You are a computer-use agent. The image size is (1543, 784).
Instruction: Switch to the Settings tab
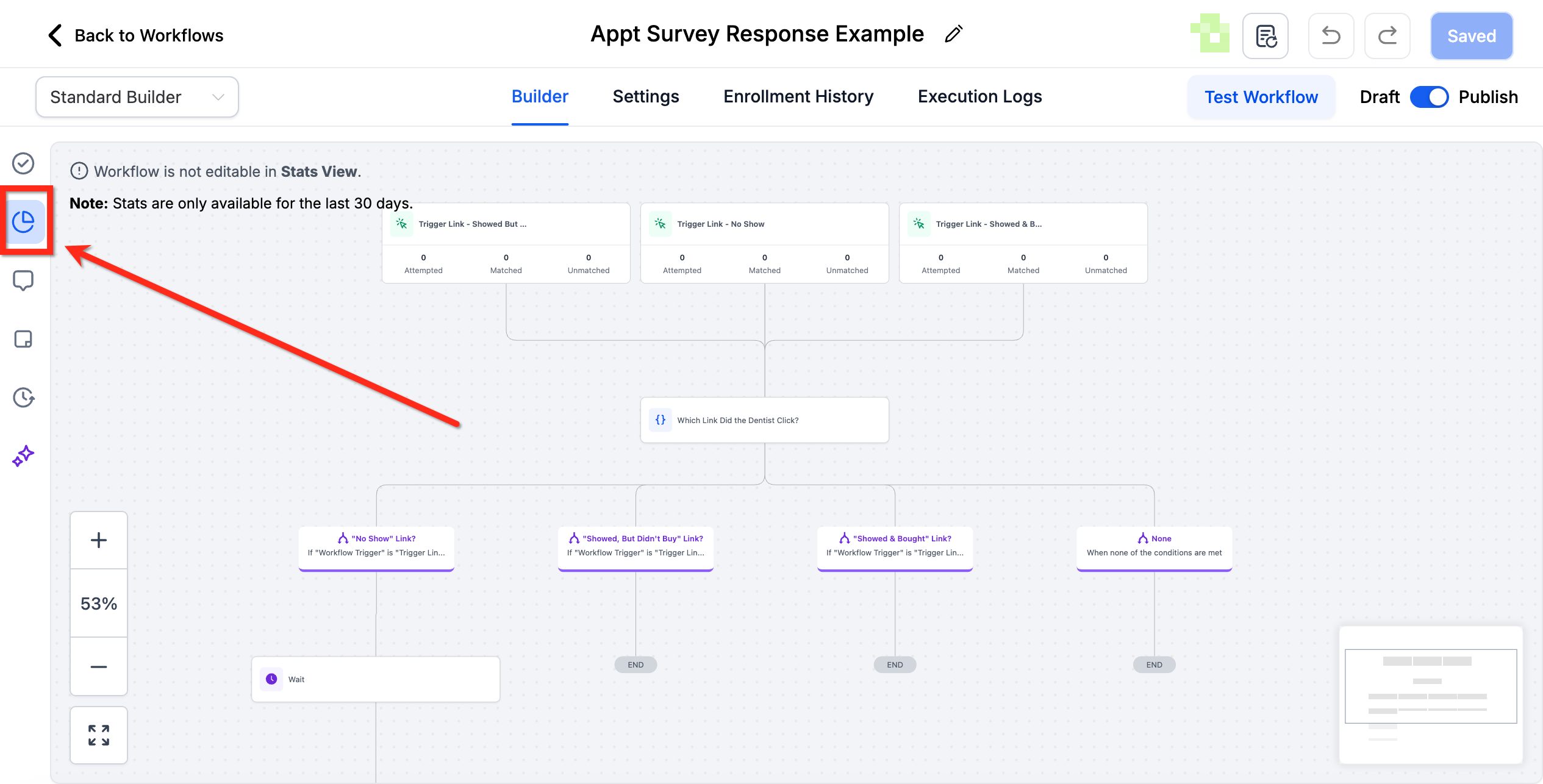click(646, 96)
